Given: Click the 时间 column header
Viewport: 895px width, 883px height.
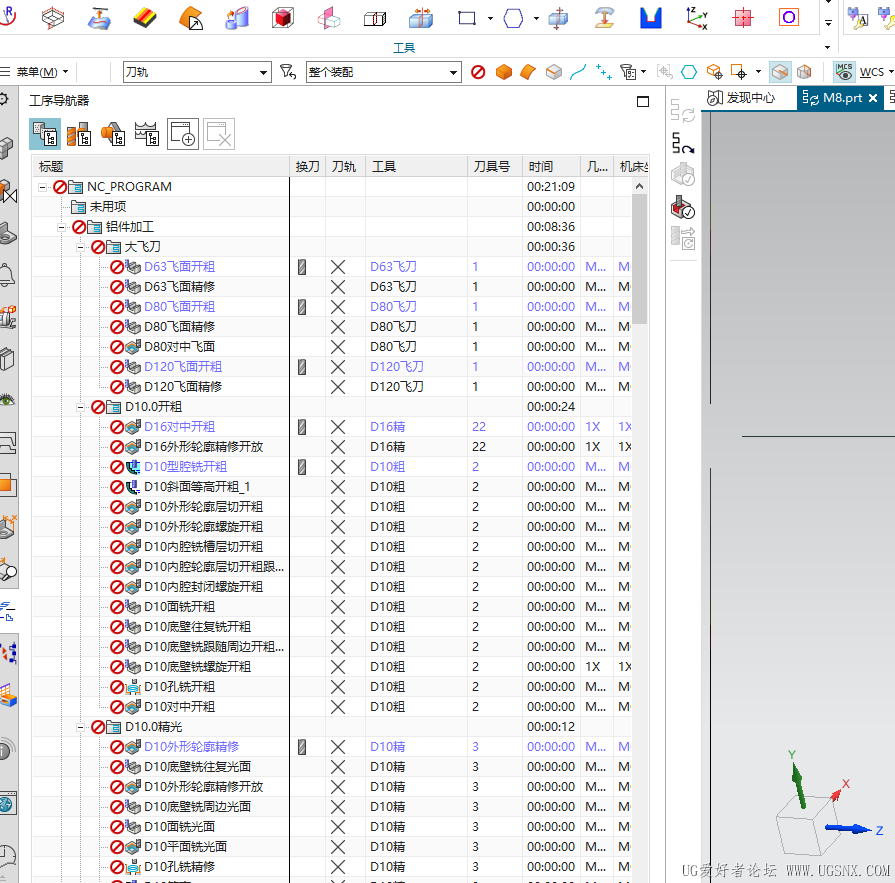Looking at the screenshot, I should [551, 167].
